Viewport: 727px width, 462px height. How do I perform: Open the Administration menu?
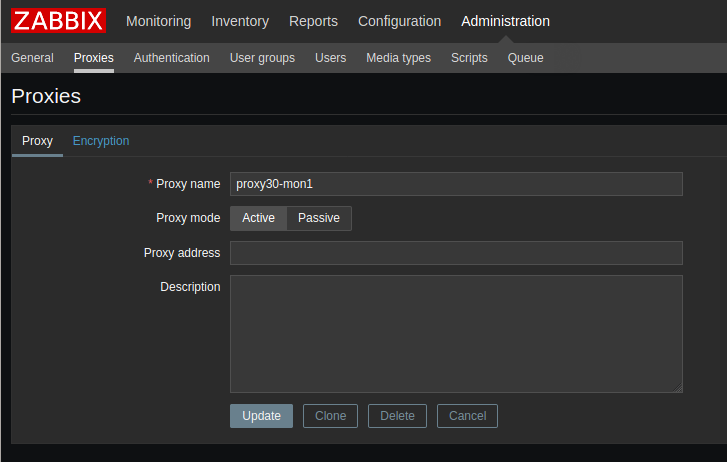click(505, 21)
